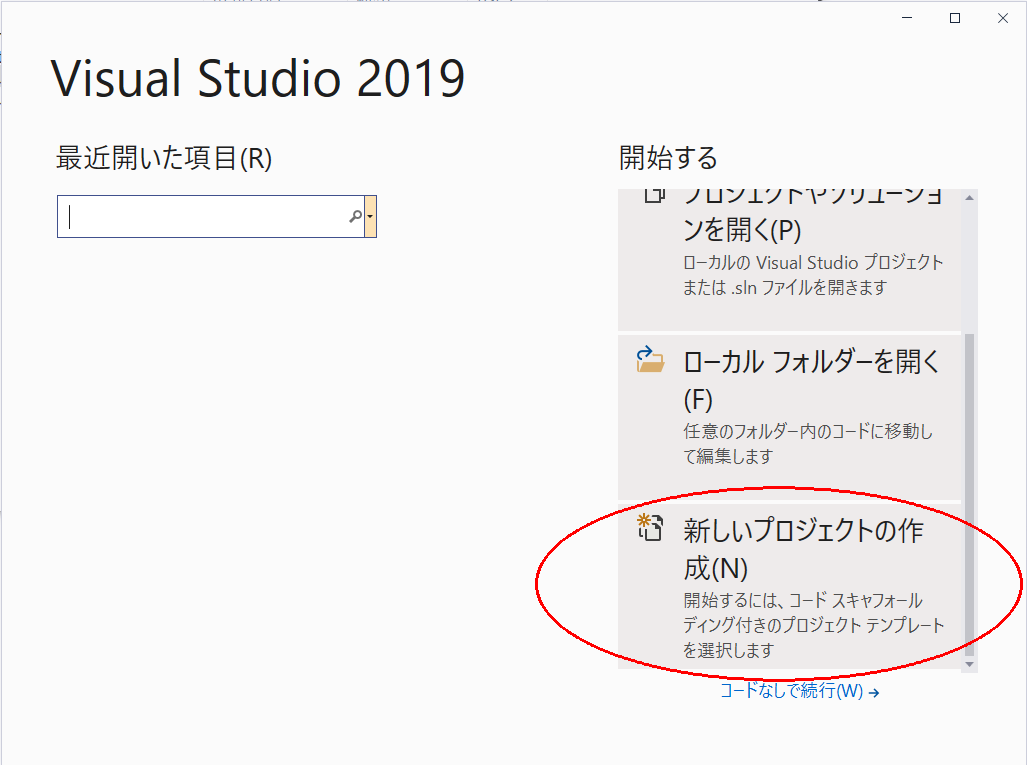Viewport: 1027px width, 765px height.
Task: Open the search box dropdown arrow
Action: (x=371, y=216)
